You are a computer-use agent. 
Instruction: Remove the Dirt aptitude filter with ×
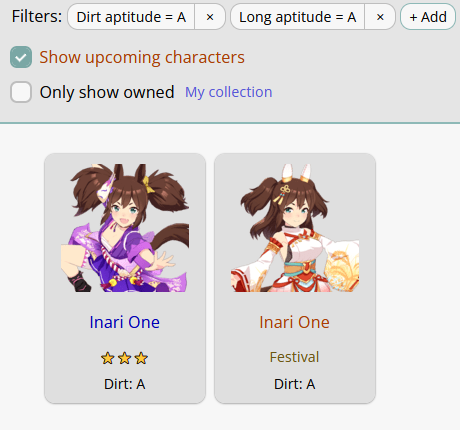pyautogui.click(x=210, y=17)
